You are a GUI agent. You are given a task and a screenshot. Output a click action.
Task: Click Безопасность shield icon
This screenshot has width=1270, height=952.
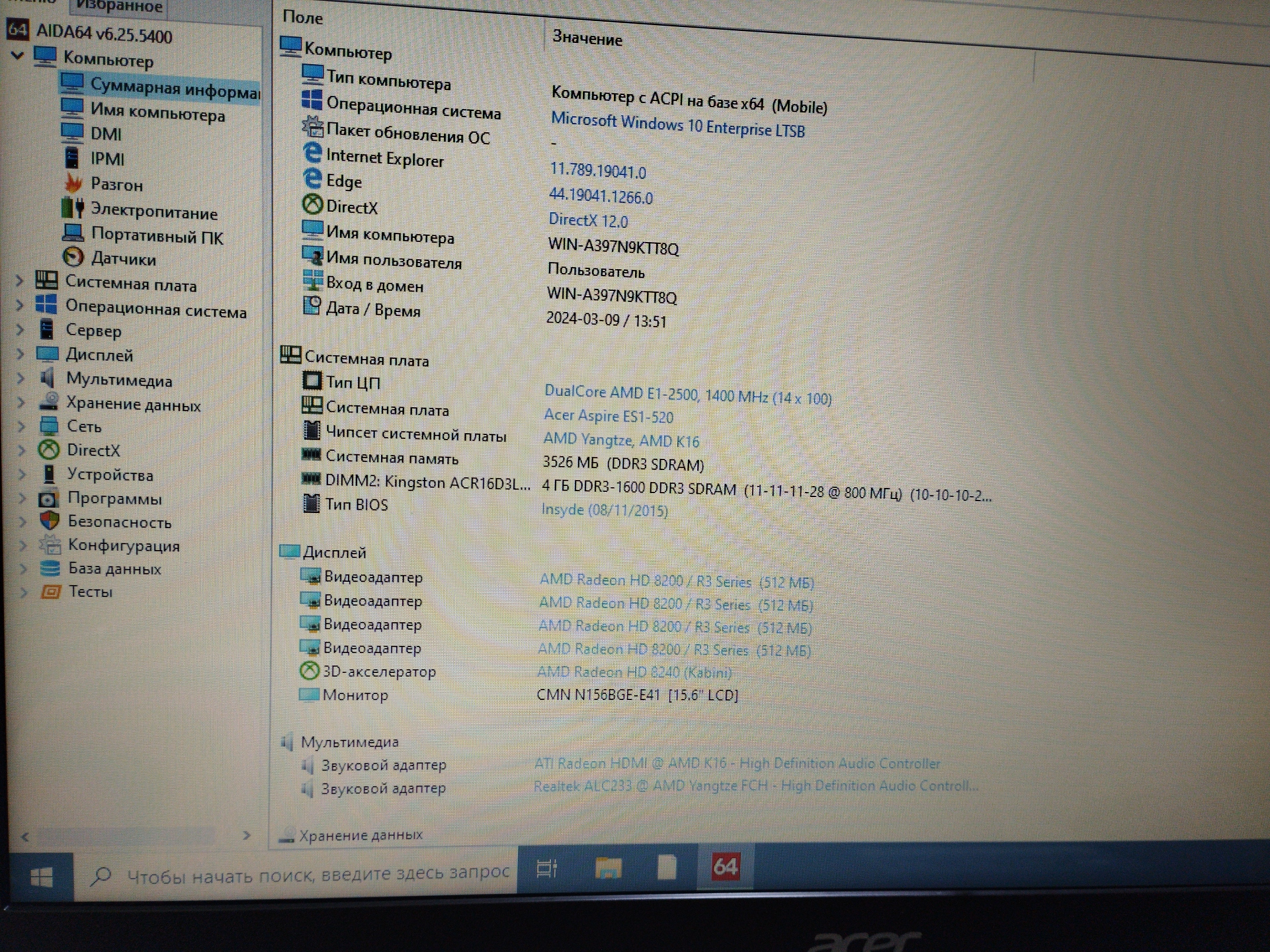(50, 521)
